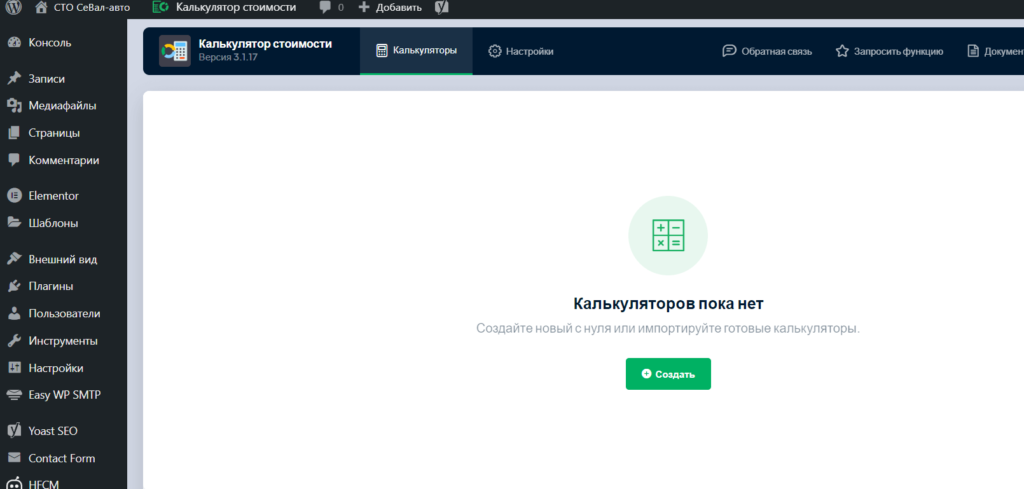Click the Yoast SEO sidebar icon
The width and height of the screenshot is (1024, 489).
(x=14, y=431)
